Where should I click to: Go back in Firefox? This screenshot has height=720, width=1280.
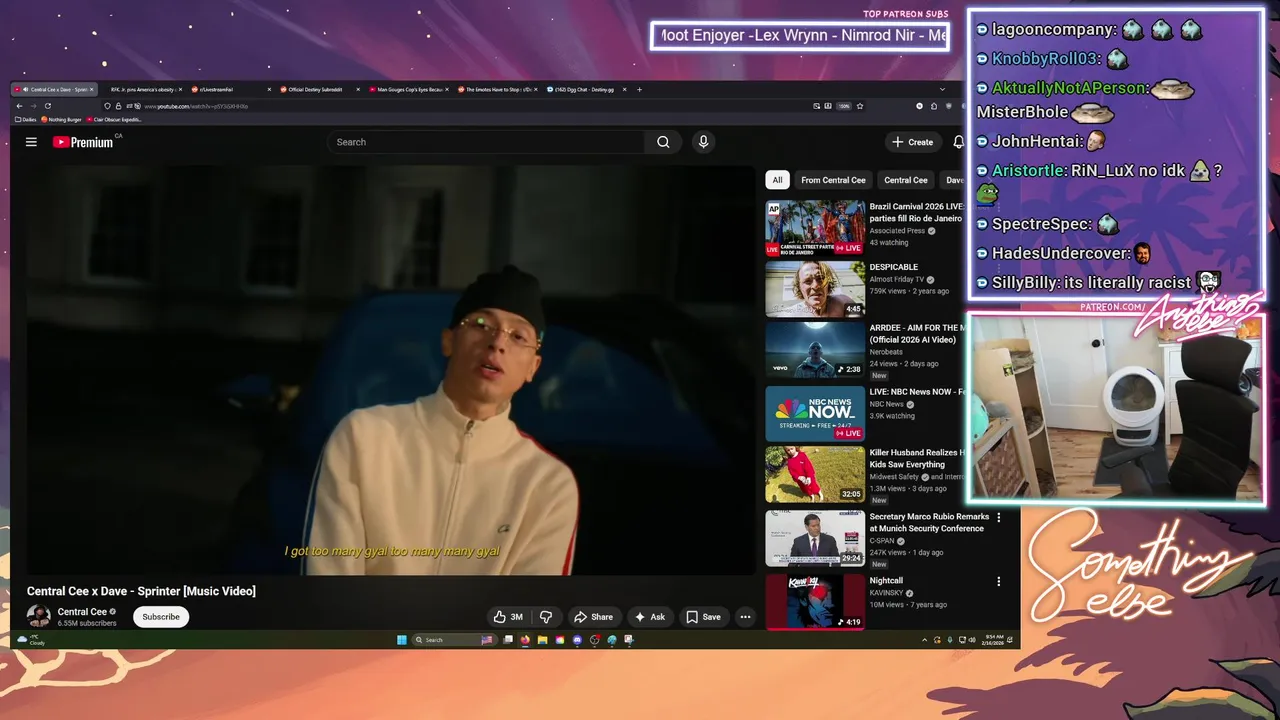[x=19, y=106]
